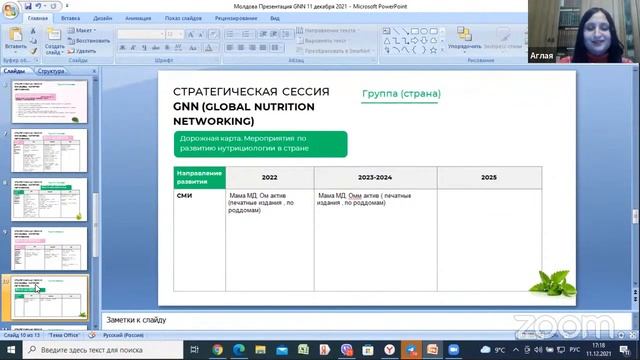Select the five-point star shape in gallery
The image size is (640, 360).
433,50
